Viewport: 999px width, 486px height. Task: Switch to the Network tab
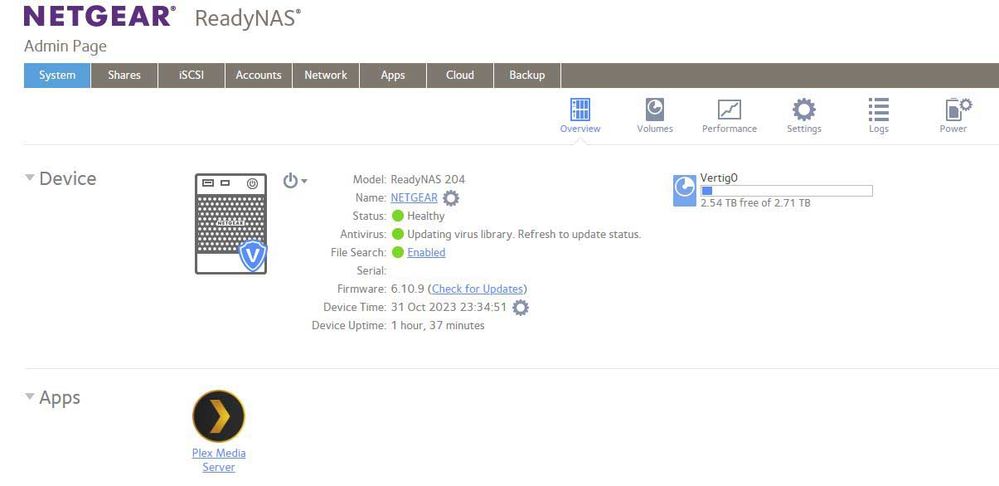coord(326,75)
